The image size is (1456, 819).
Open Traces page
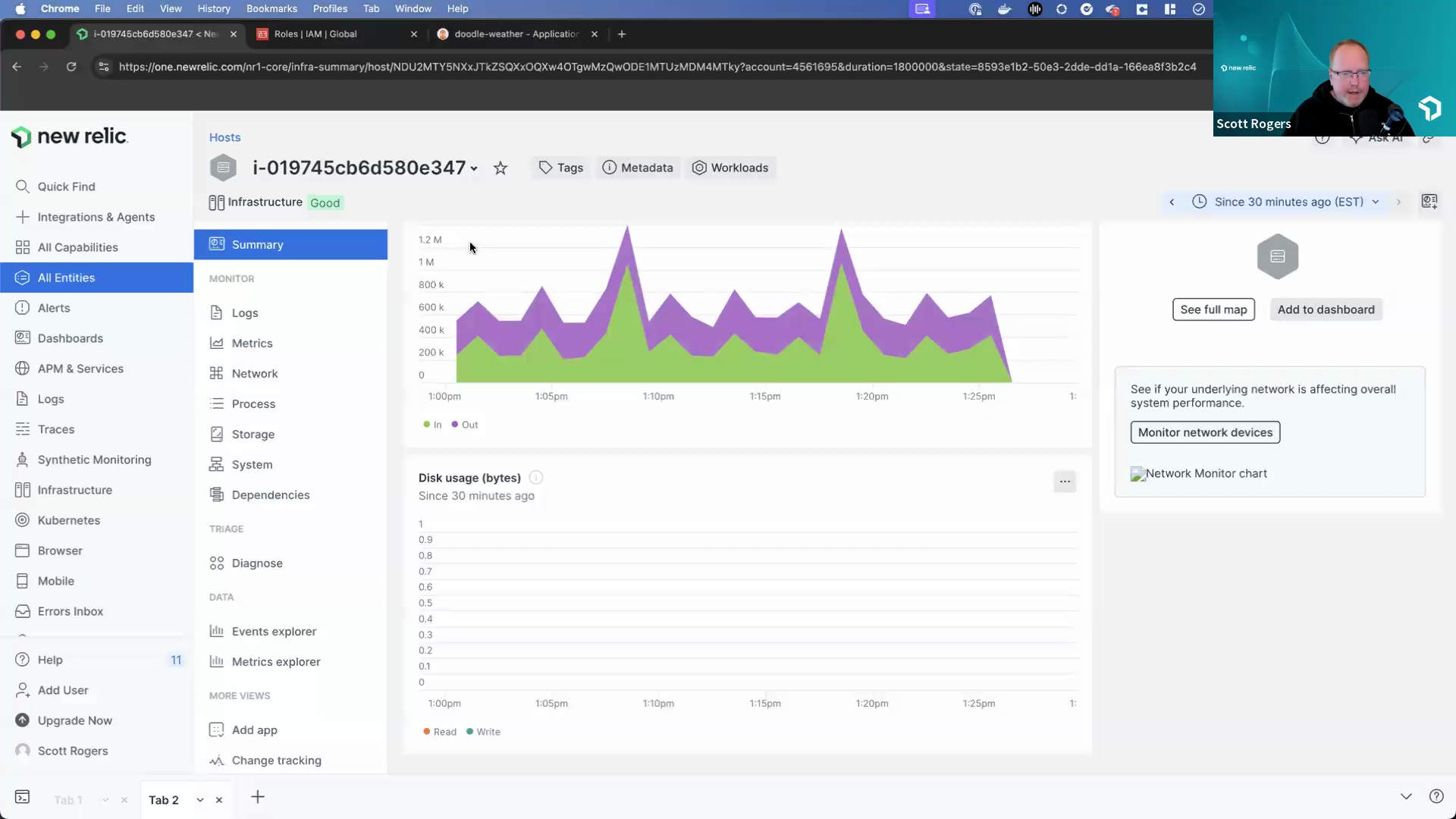(x=56, y=429)
